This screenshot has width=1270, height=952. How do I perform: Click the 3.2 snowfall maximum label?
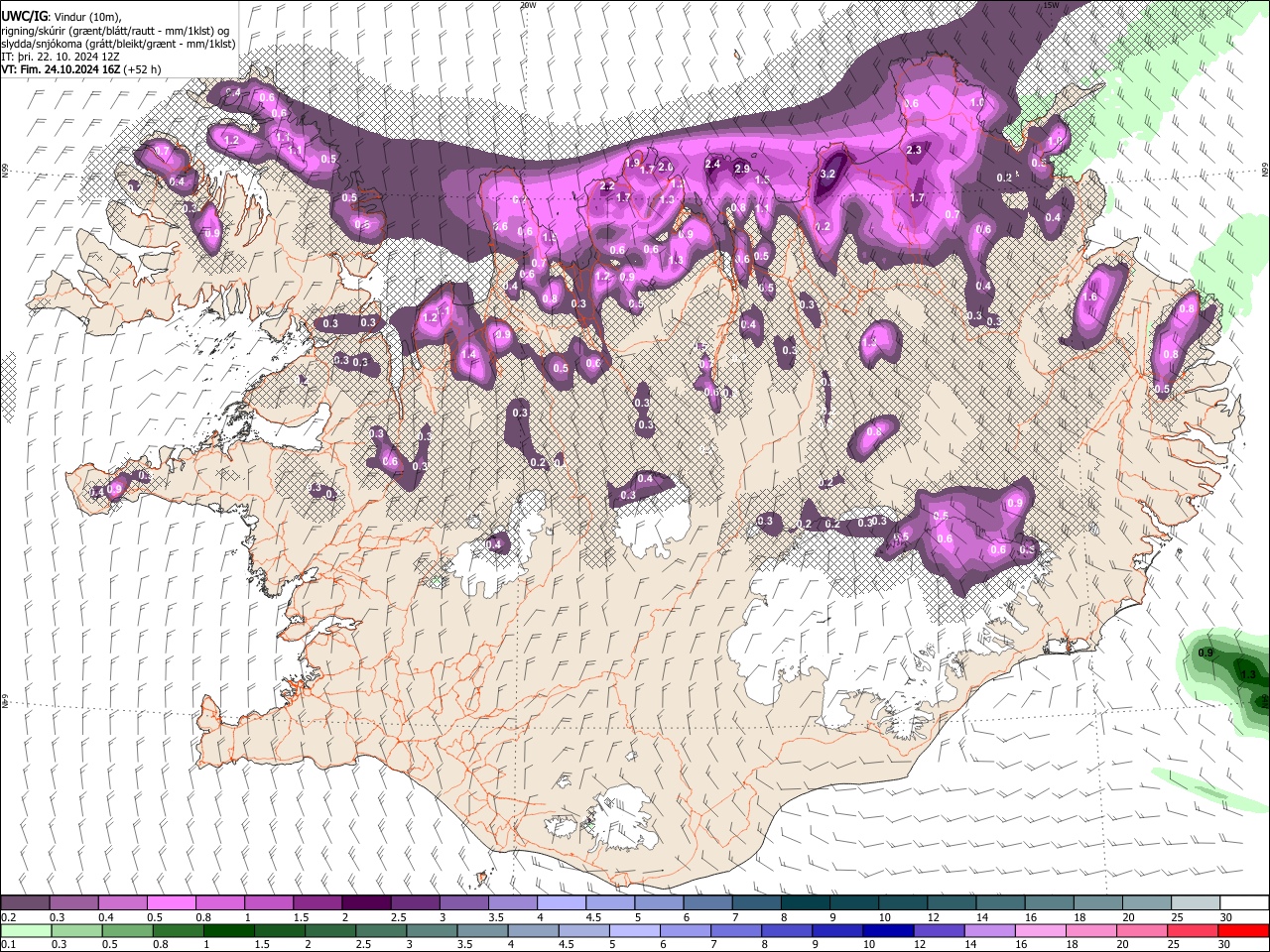829,174
